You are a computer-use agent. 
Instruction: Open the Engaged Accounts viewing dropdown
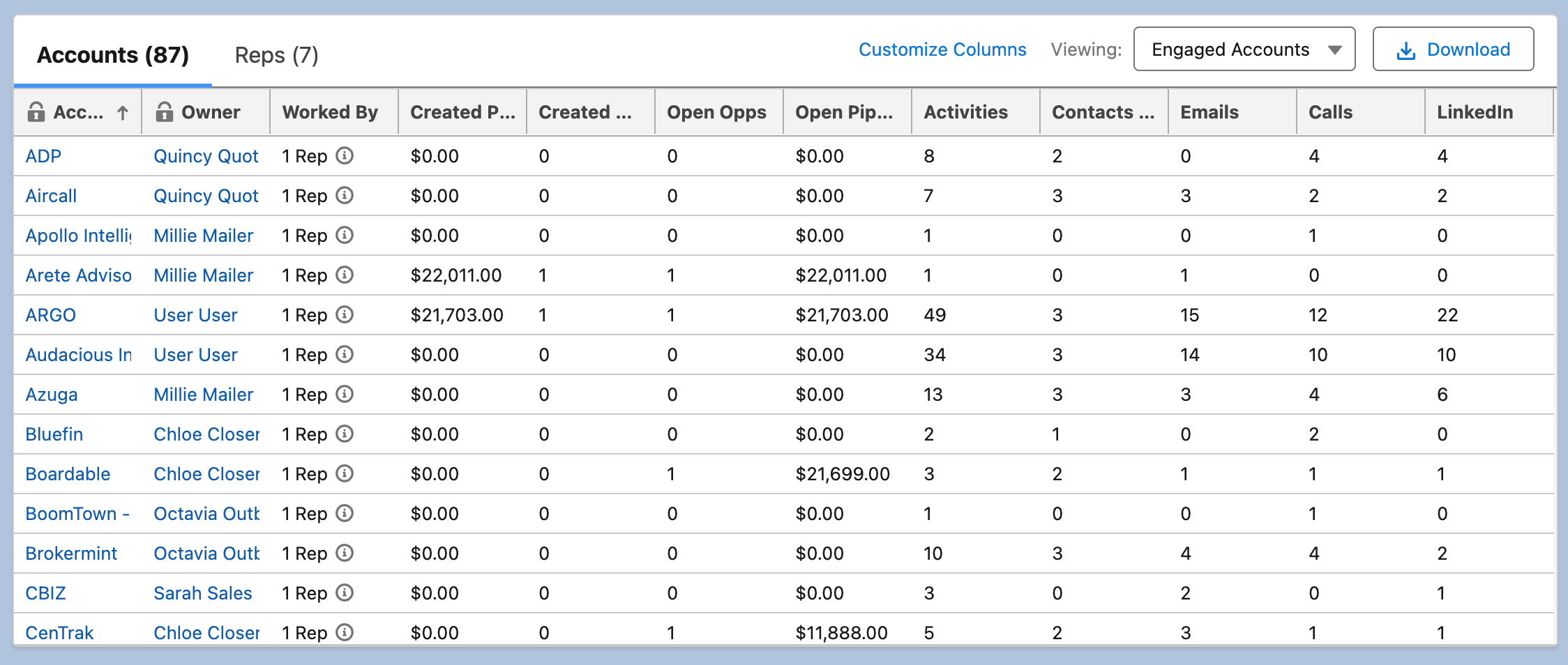[x=1244, y=49]
